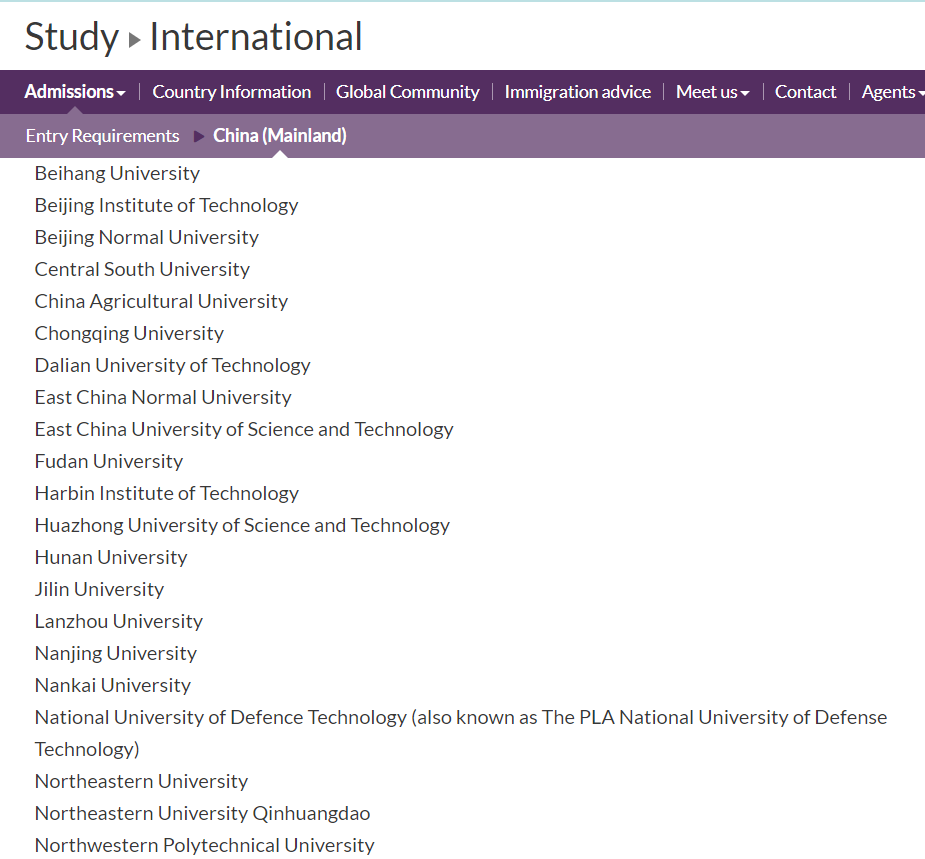Open the Contact page
Viewport: 925px width, 859px height.
805,92
